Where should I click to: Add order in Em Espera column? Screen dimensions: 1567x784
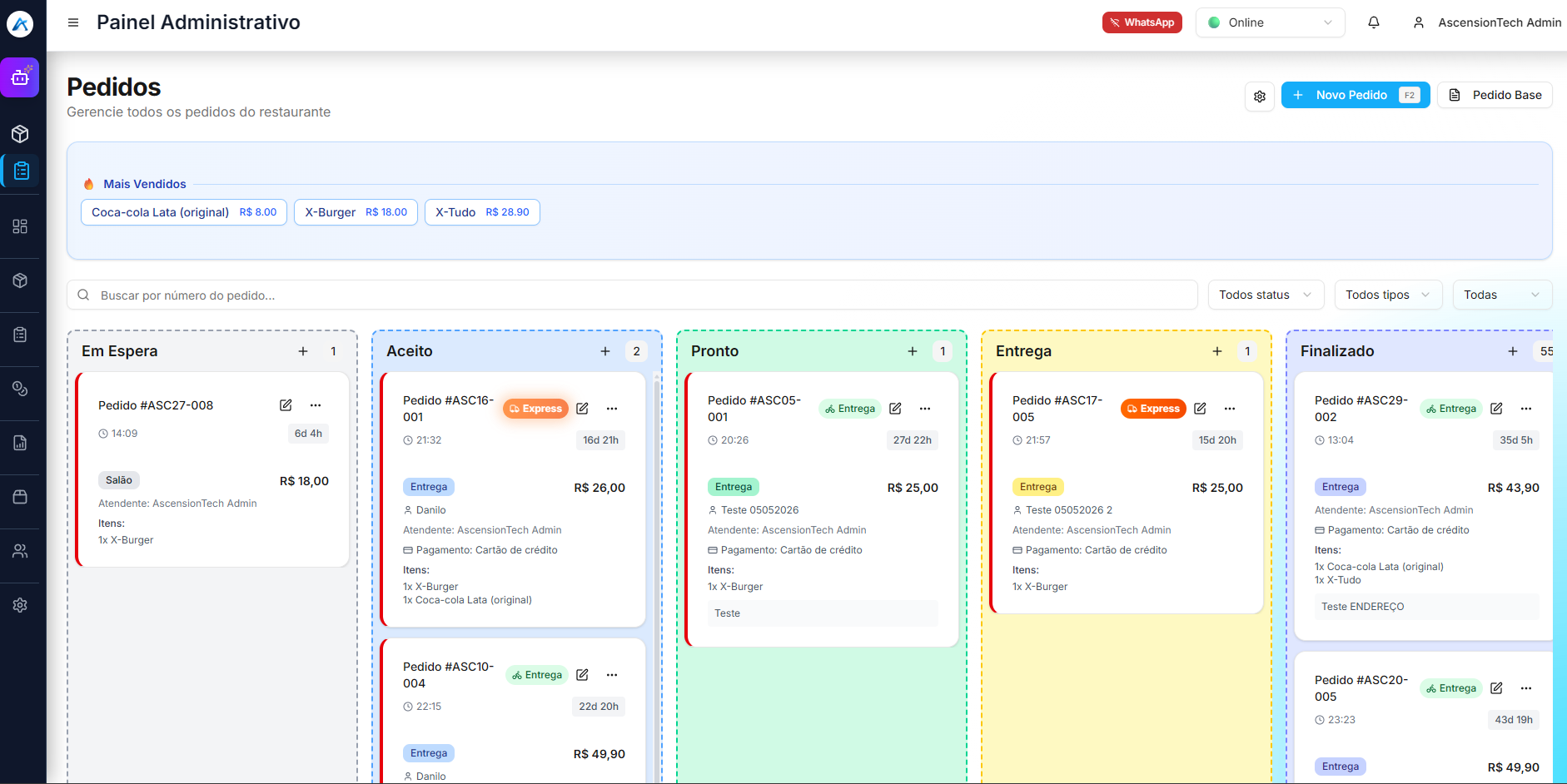[x=303, y=351]
